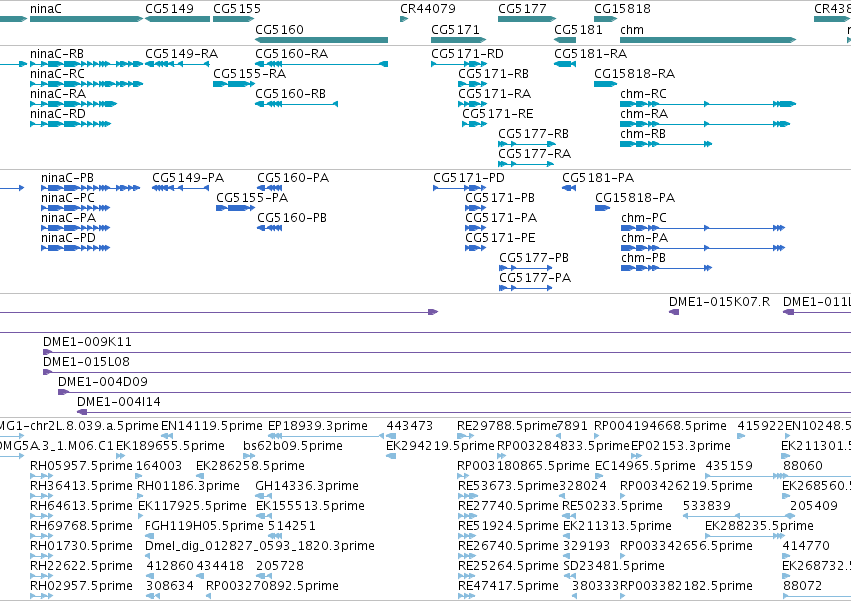851x601 pixels.
Task: Select the CG5171-PE protein feature
Action: pyautogui.click(x=475, y=248)
